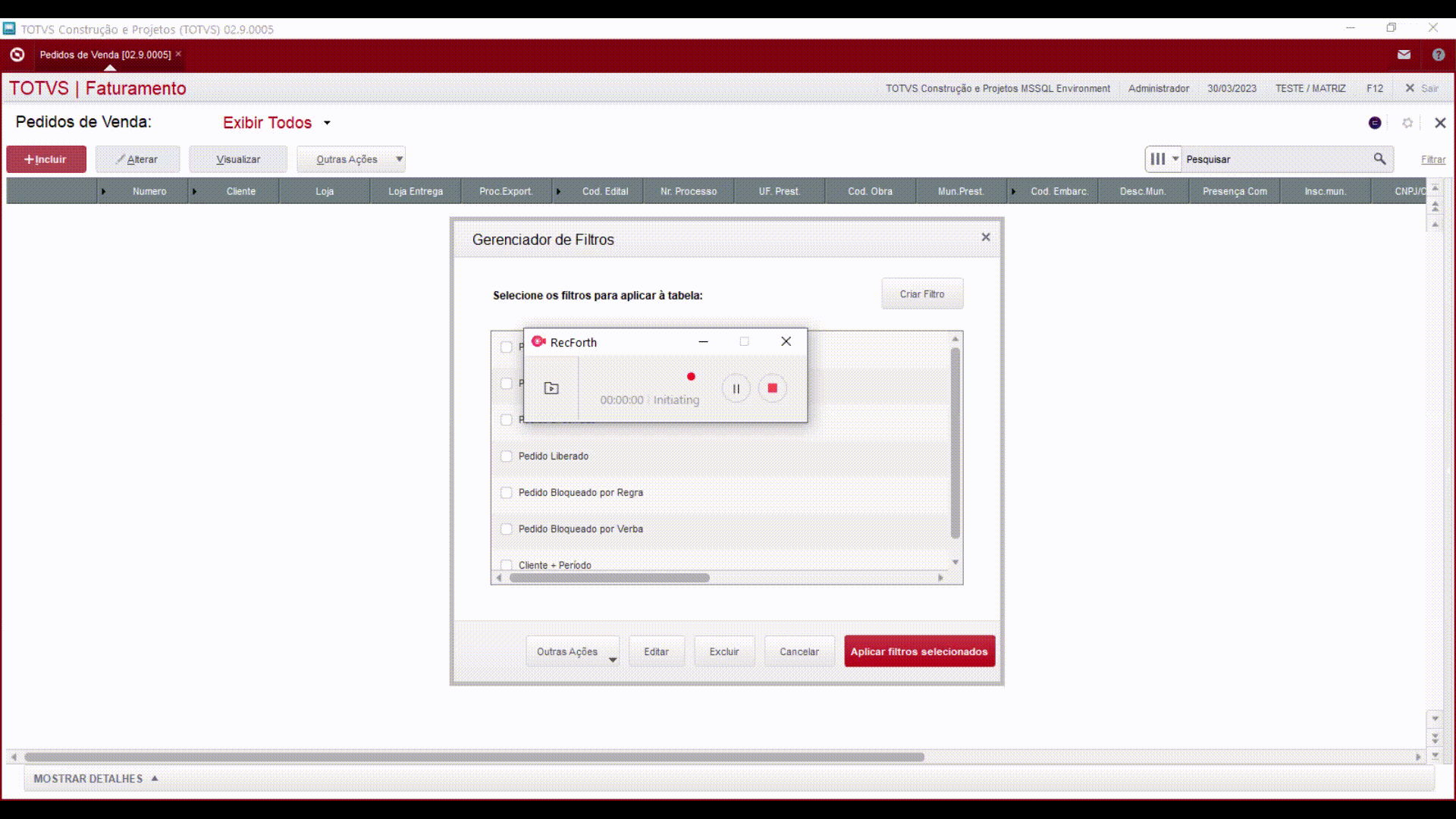The height and width of the screenshot is (819, 1456).
Task: Click the Criar Filtro button
Action: pyautogui.click(x=921, y=293)
